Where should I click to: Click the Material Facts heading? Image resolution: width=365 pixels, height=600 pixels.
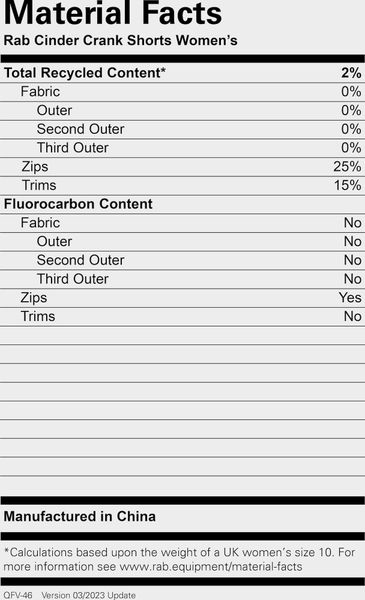click(x=113, y=13)
